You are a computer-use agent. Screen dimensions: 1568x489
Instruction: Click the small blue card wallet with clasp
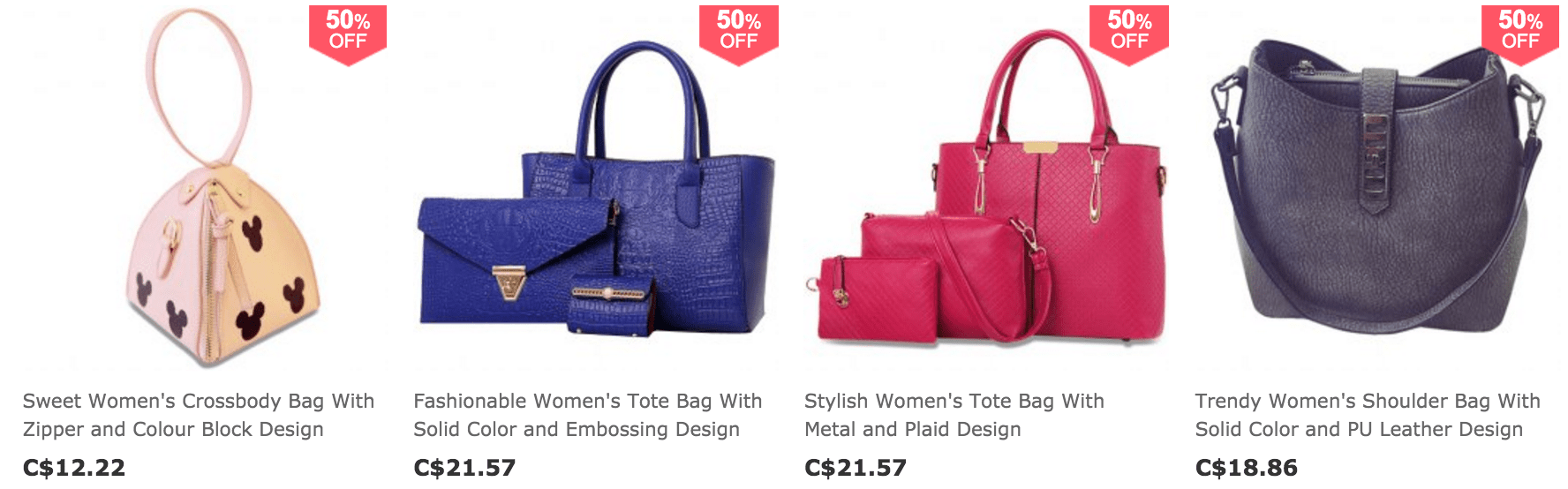click(611, 305)
